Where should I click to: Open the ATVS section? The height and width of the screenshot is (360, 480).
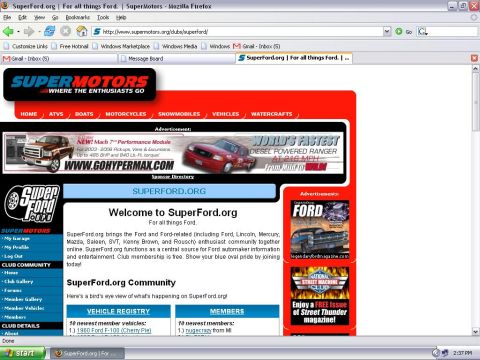[56, 114]
